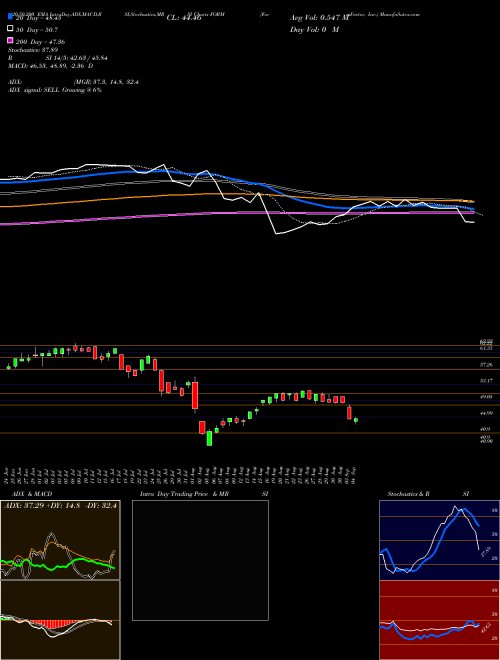Click the white 50 Day legend swatch

[10, 29]
